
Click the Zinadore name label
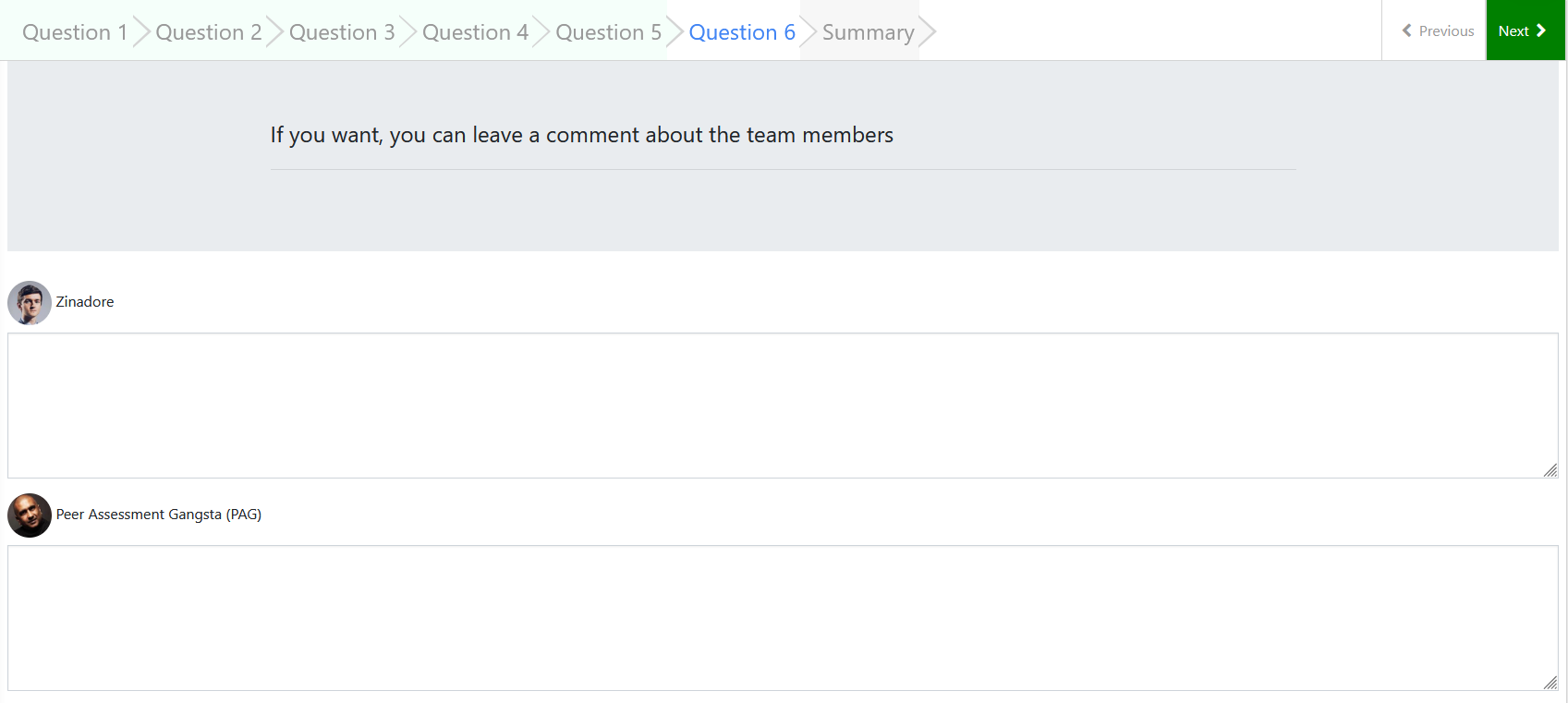point(85,302)
